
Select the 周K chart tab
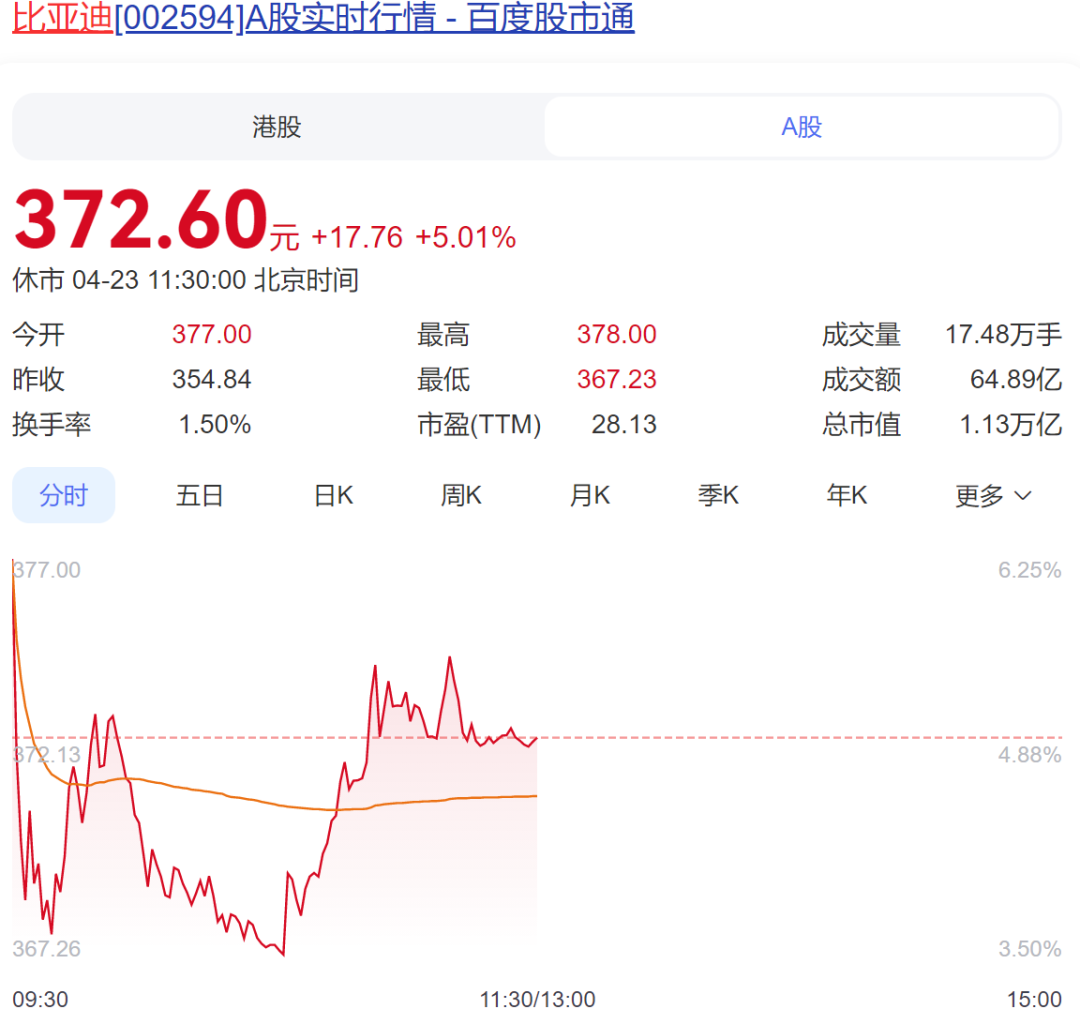click(x=461, y=495)
